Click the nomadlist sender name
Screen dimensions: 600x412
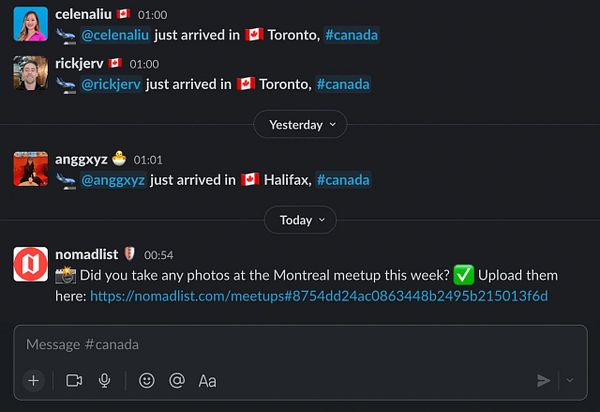(88, 255)
